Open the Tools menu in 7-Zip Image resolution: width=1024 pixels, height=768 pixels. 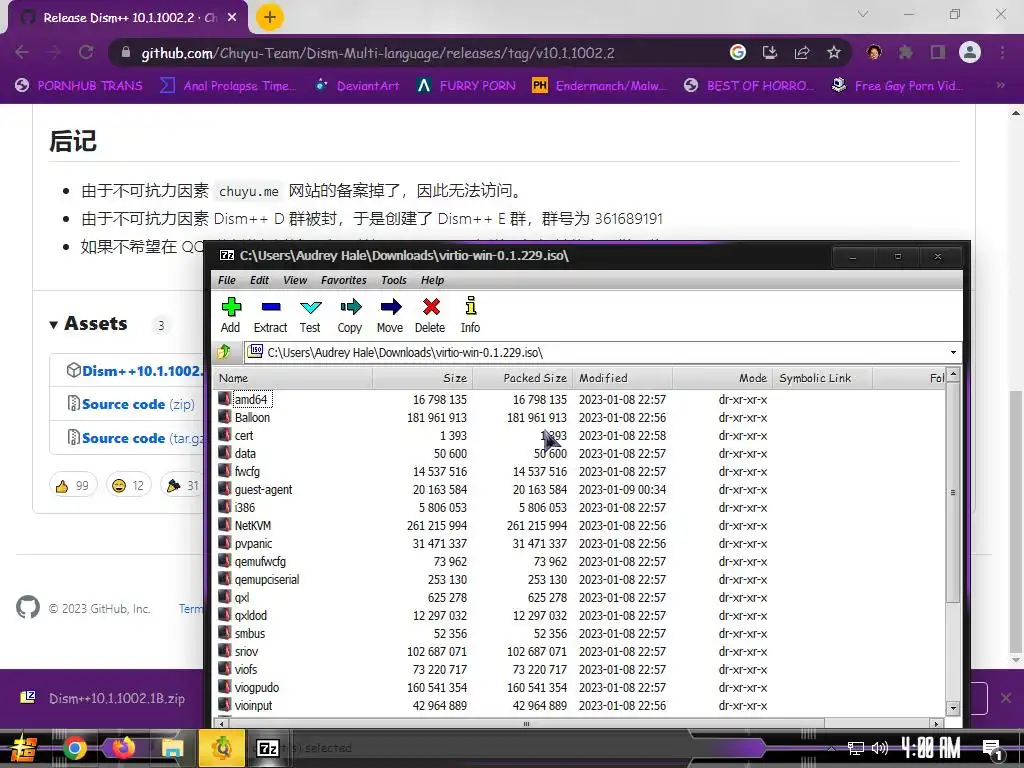tap(394, 280)
